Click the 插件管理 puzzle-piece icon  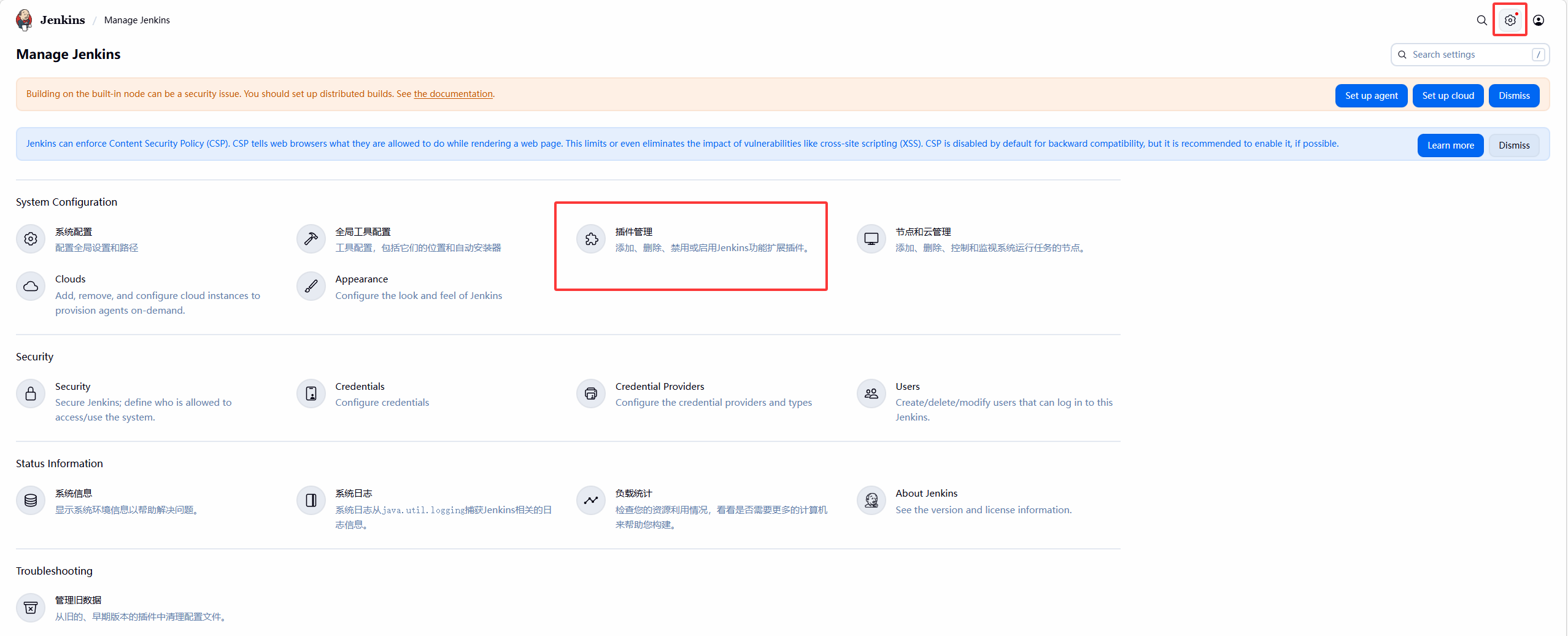click(x=591, y=239)
